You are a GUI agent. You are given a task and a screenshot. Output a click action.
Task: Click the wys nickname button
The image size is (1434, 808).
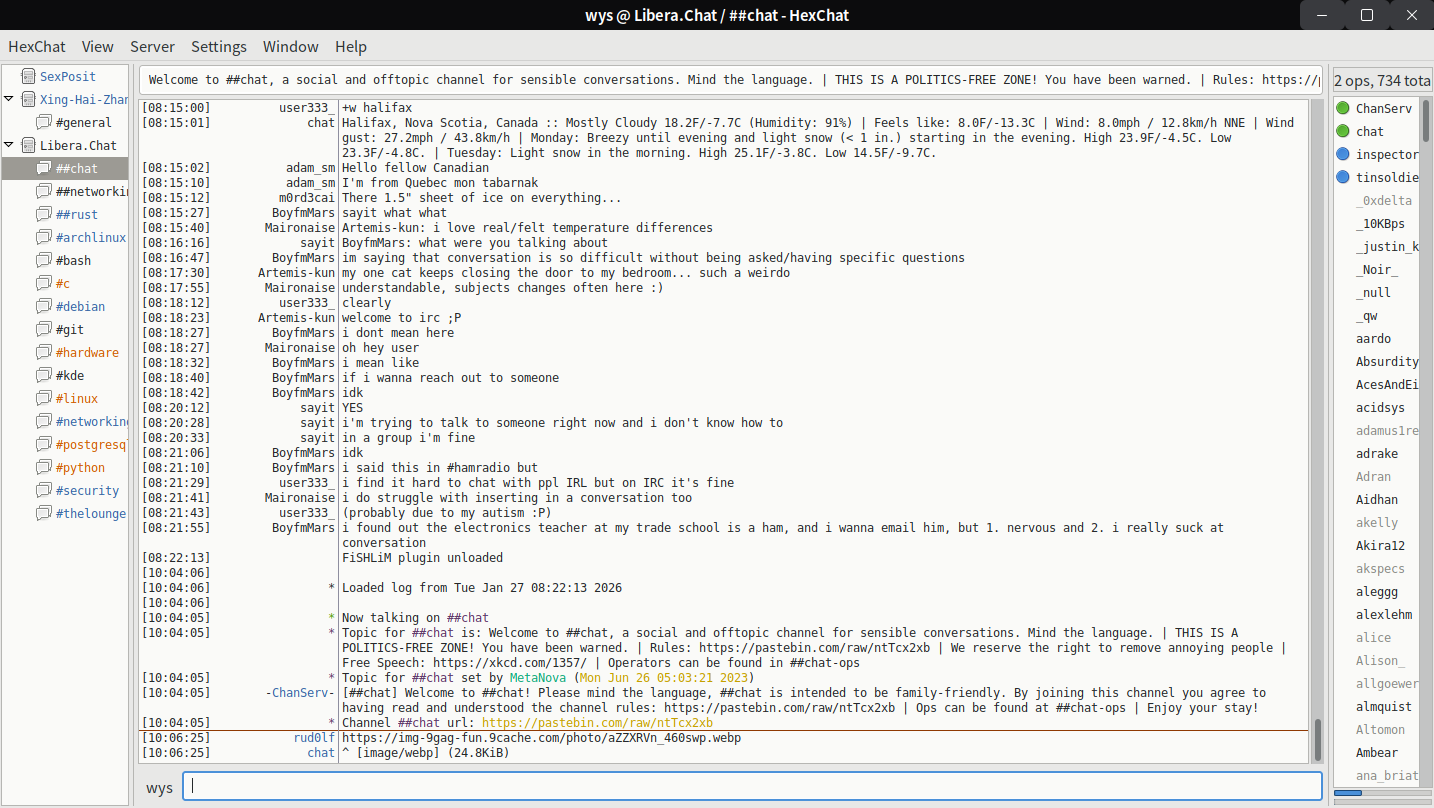click(159, 787)
